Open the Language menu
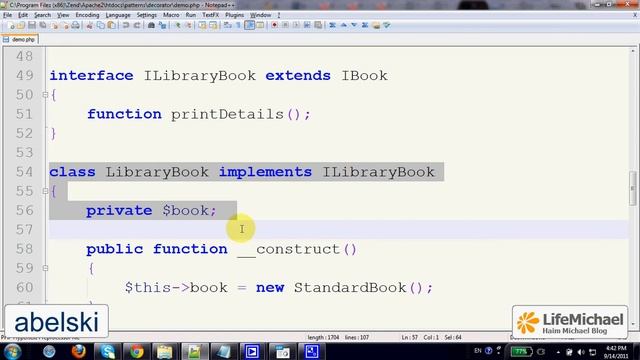 pos(118,15)
